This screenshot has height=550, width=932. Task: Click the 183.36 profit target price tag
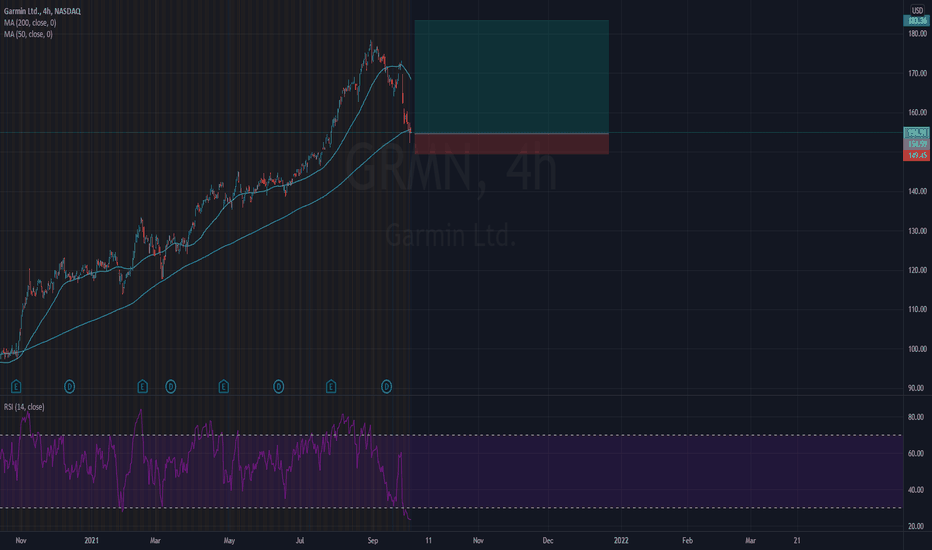[917, 21]
